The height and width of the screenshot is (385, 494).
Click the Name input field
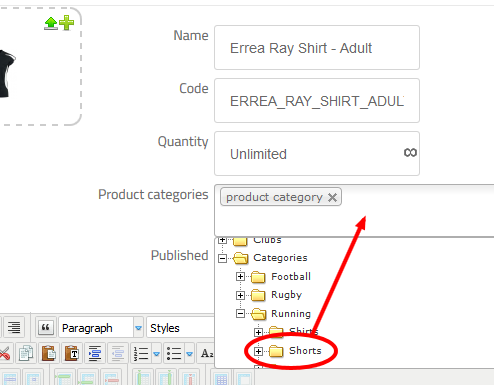coord(317,48)
